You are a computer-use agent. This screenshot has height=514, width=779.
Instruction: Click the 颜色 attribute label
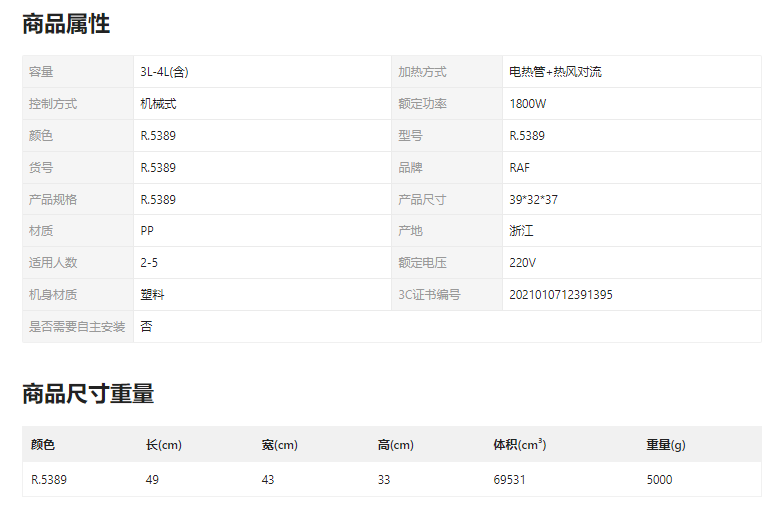pyautogui.click(x=41, y=136)
